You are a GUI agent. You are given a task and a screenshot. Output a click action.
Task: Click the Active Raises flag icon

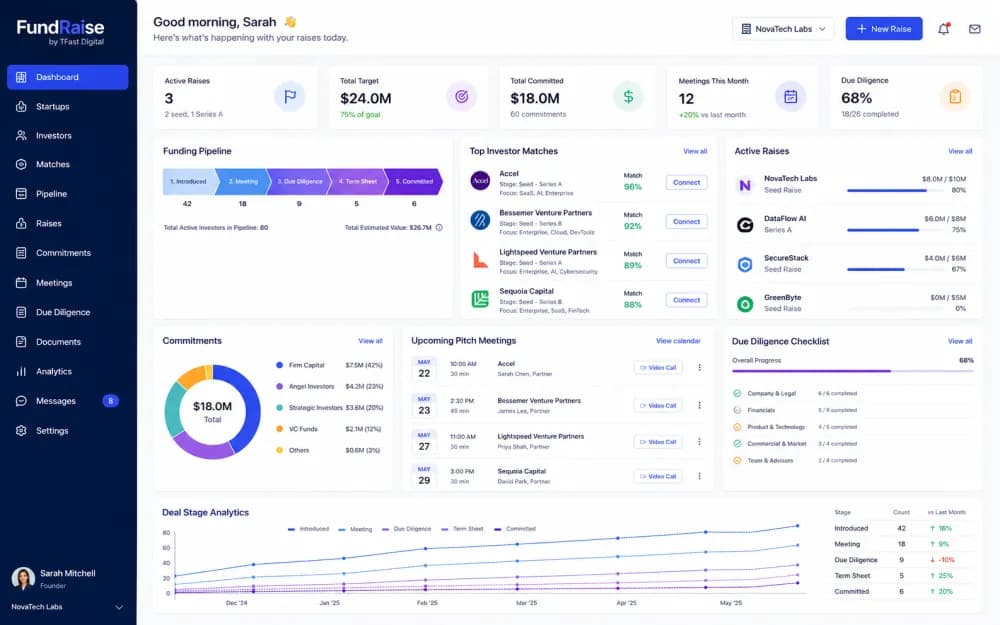pyautogui.click(x=290, y=97)
